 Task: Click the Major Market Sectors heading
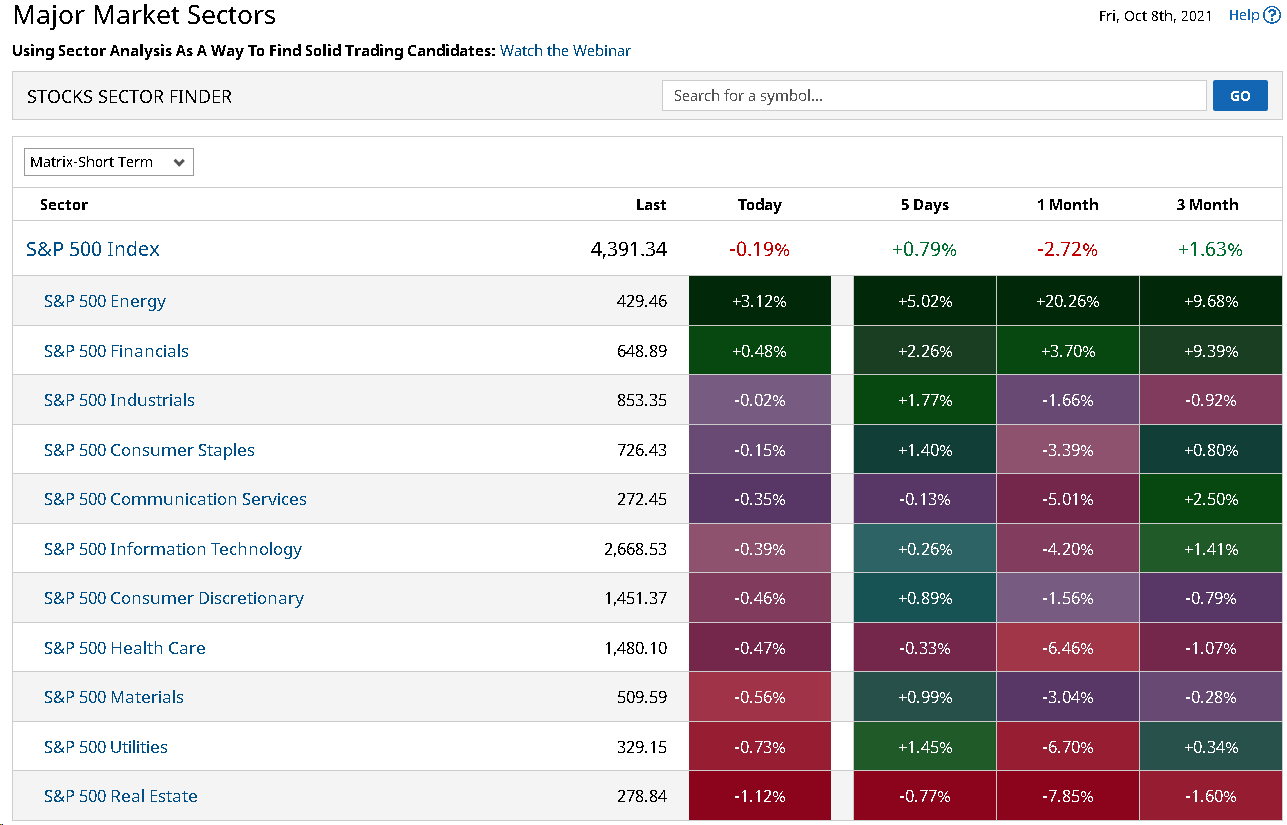144,16
